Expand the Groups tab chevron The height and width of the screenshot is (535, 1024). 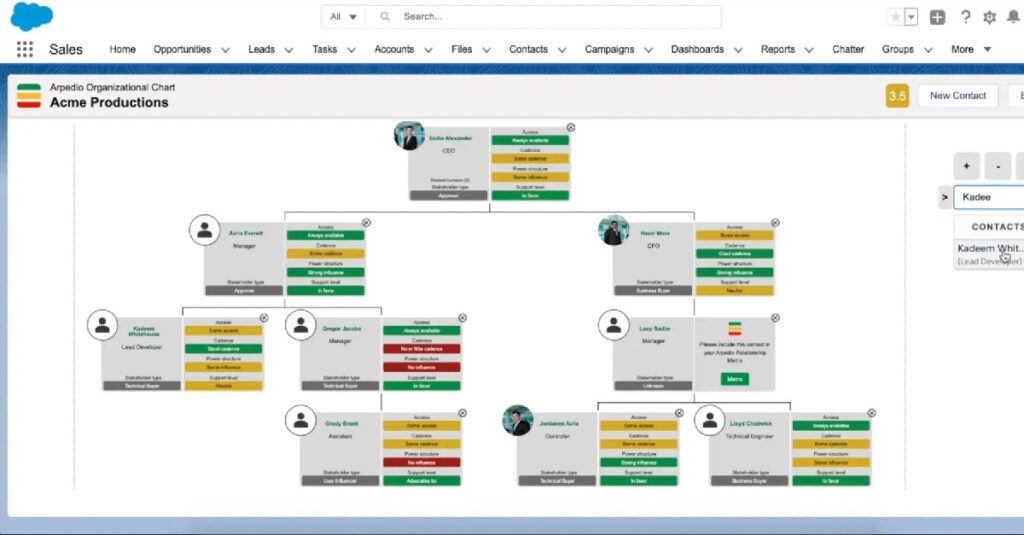pos(928,50)
